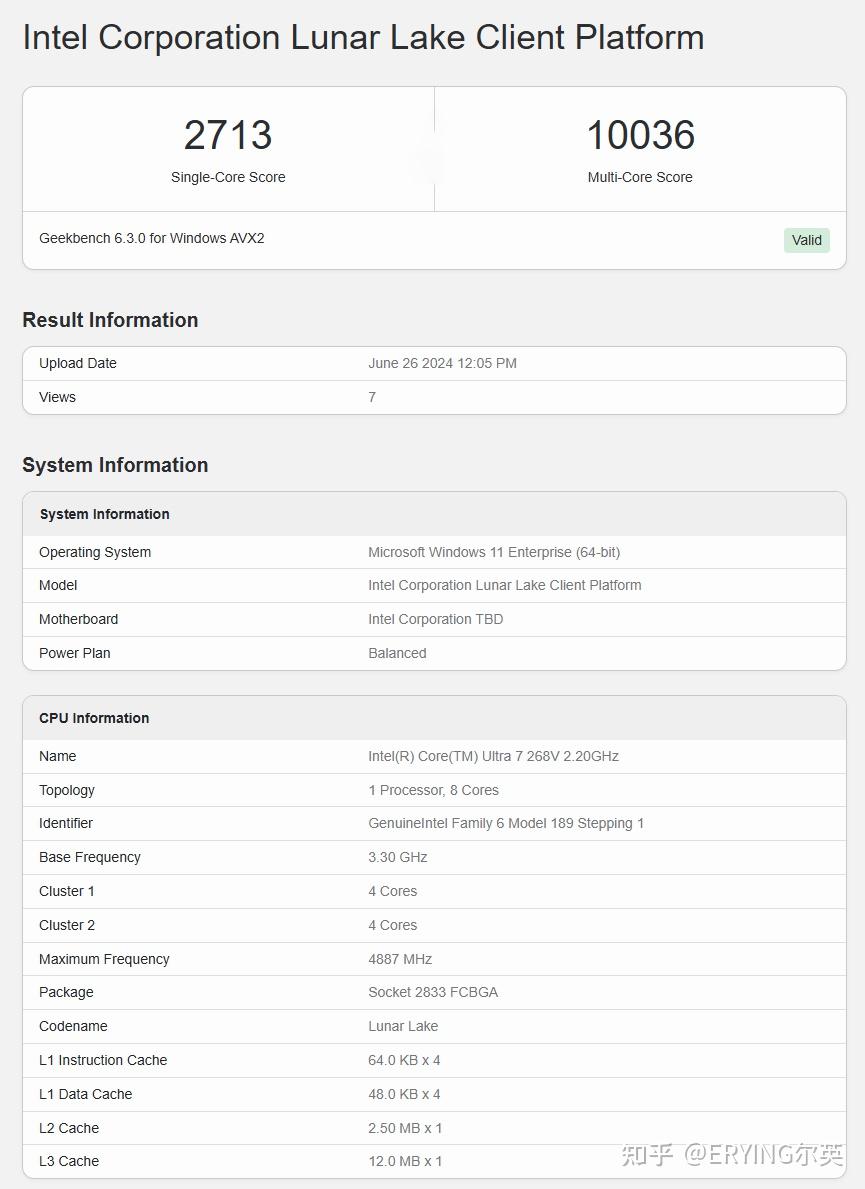This screenshot has width=865, height=1189.
Task: Click the Zhihu ERYING watermark
Action: click(732, 1155)
